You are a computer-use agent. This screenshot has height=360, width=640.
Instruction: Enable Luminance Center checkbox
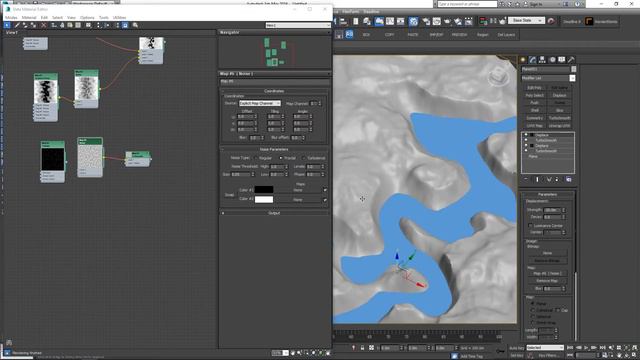pyautogui.click(x=530, y=226)
